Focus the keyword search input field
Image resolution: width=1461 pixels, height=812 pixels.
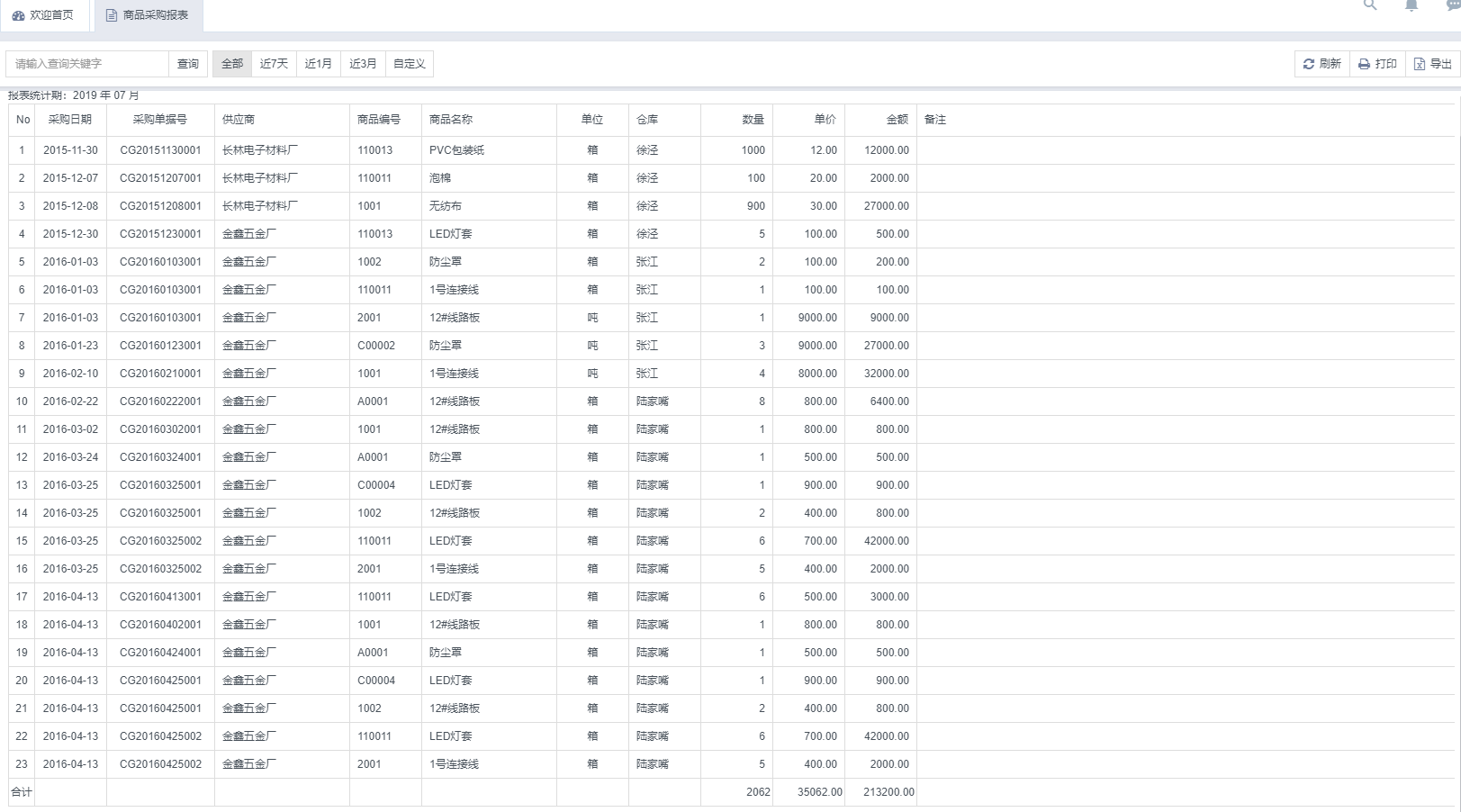tap(87, 64)
